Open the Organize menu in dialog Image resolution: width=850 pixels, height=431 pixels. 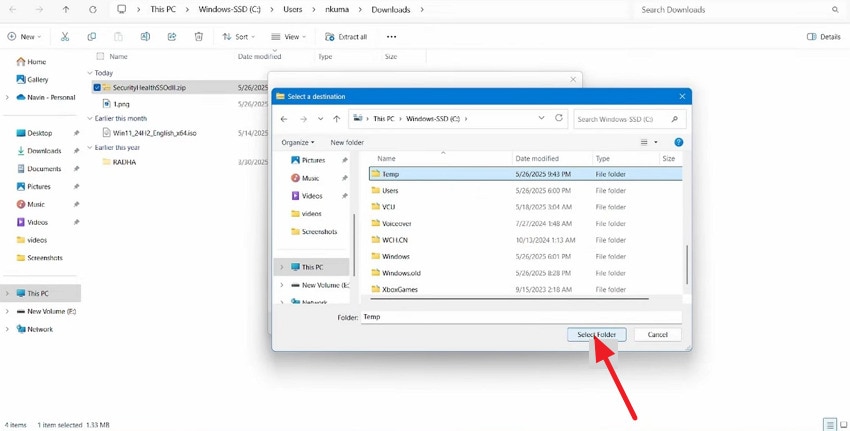click(298, 143)
